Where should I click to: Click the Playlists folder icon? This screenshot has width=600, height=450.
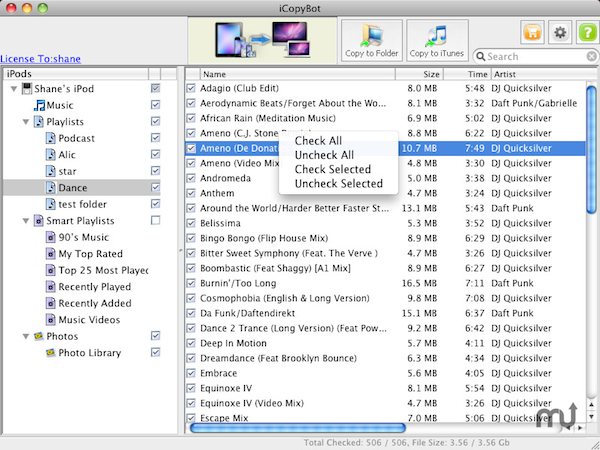pyautogui.click(x=39, y=122)
